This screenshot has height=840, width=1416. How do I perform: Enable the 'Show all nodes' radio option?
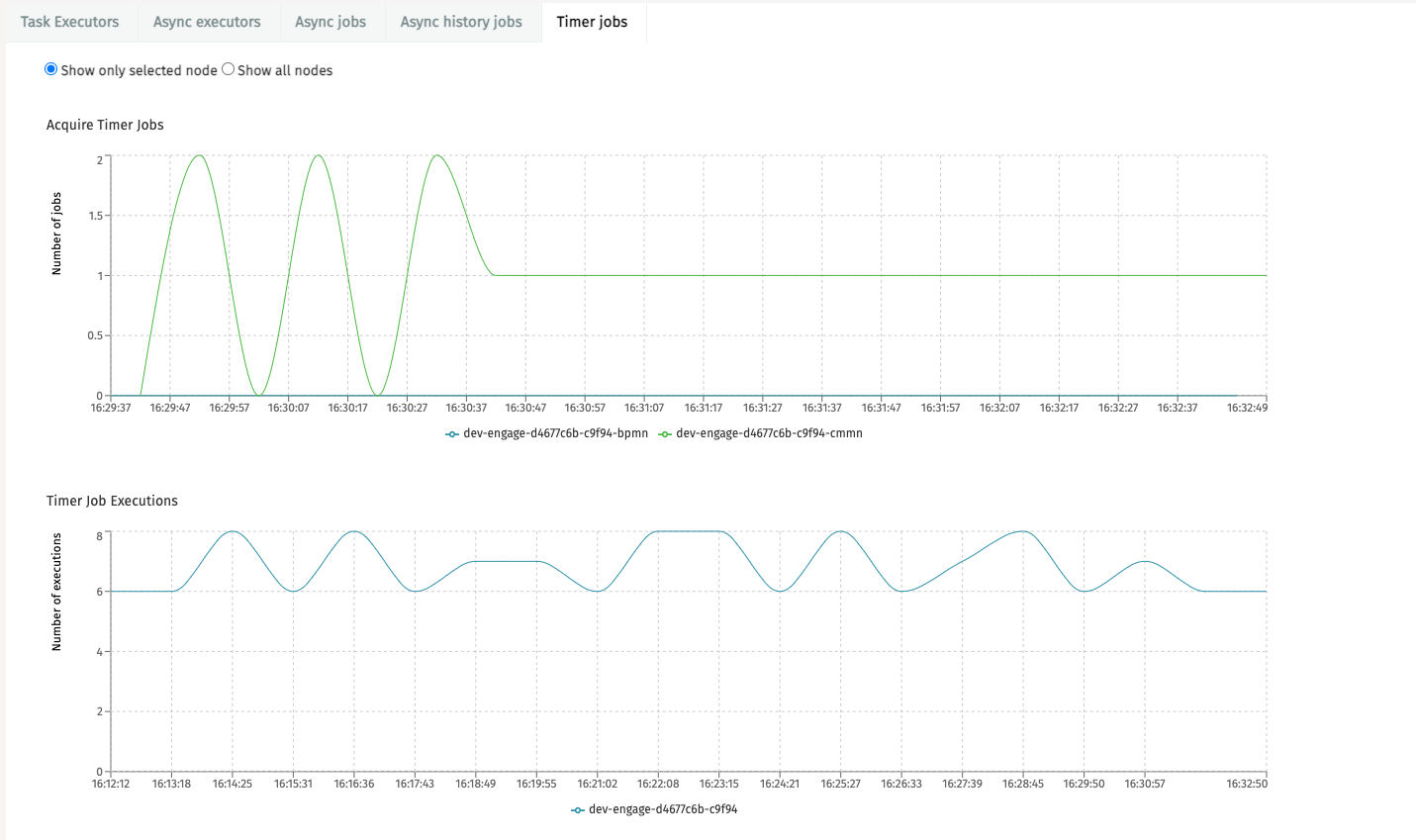229,69
